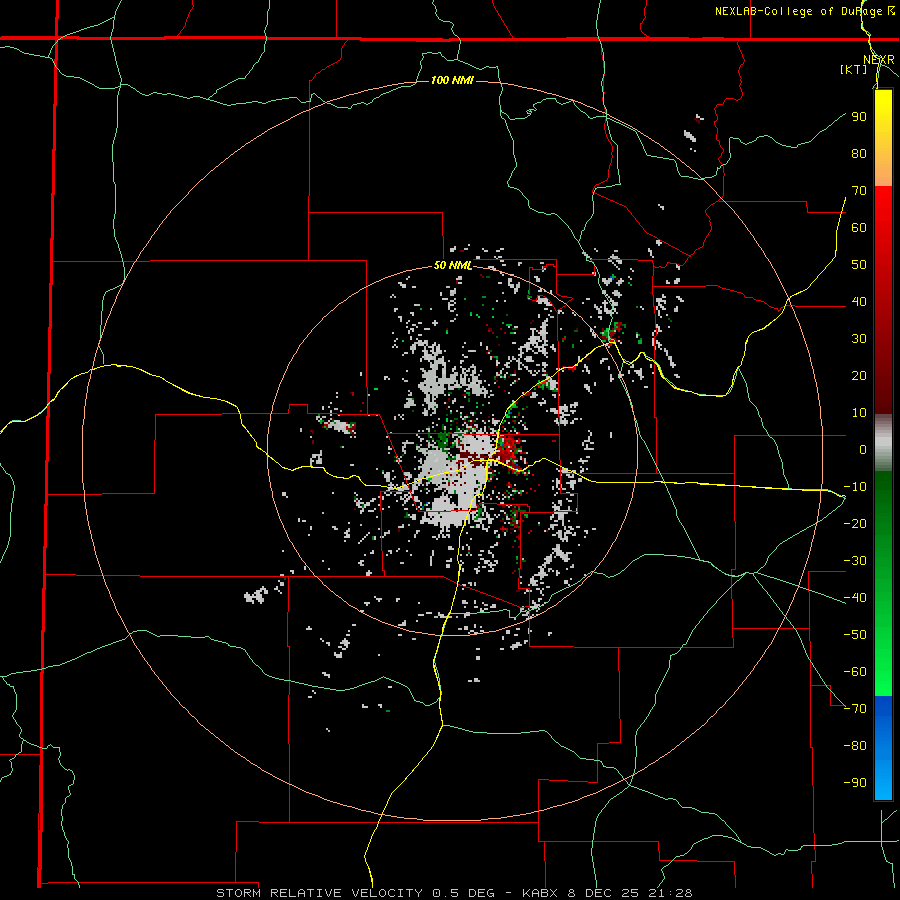The height and width of the screenshot is (900, 900).
Task: Click the 50 value on velocity scale
Action: coord(859,265)
